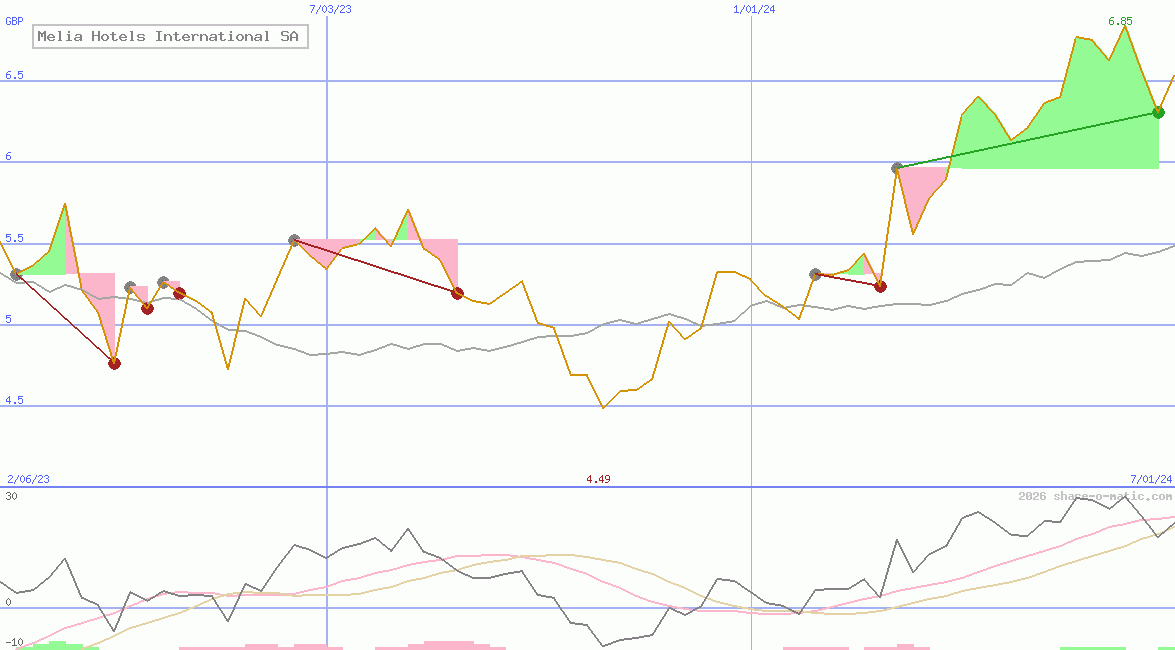Select the gray dot just after the 1/01/24 line
The image size is (1175, 650).
coord(815,274)
